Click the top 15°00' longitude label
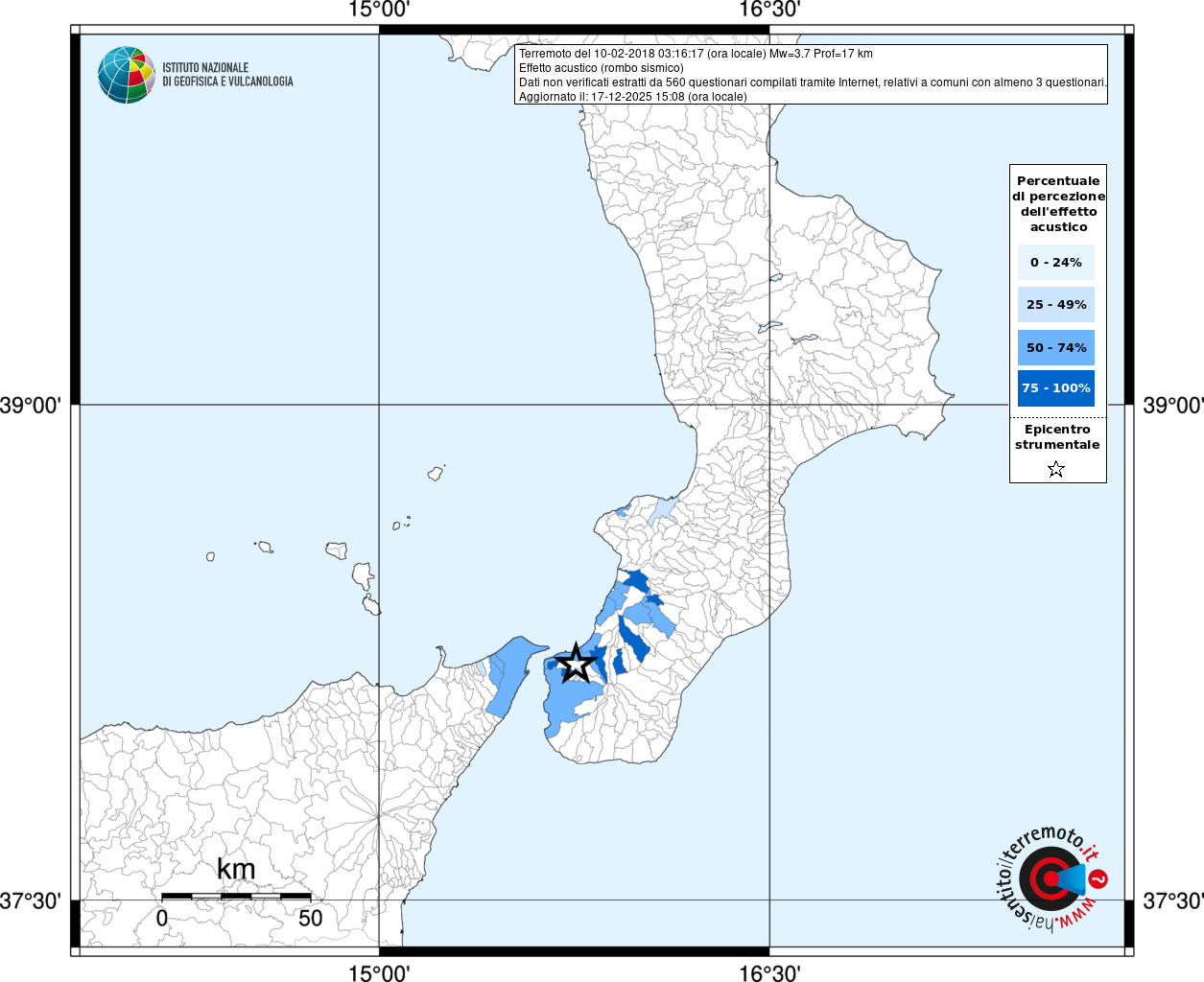Viewport: 1204px width, 982px height. coord(379,10)
